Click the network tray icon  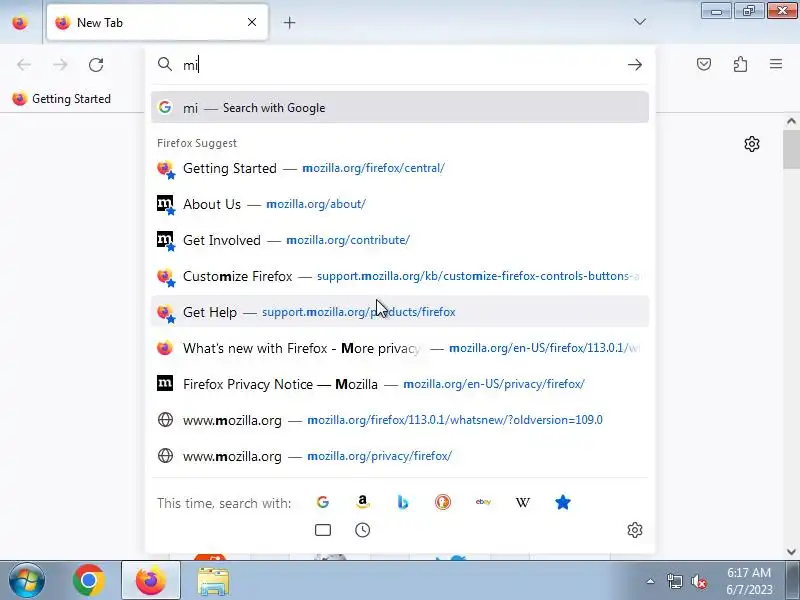click(x=674, y=581)
